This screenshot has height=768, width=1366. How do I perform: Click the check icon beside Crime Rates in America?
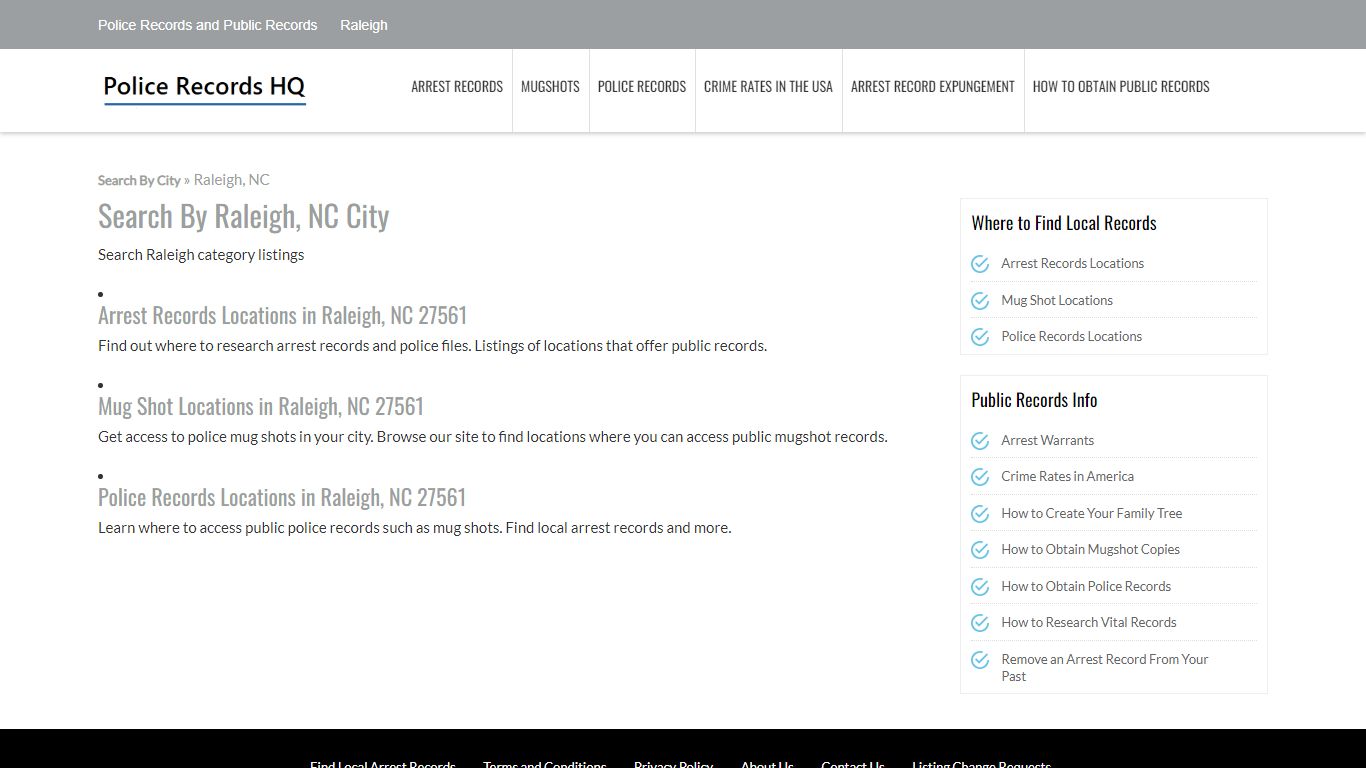tap(980, 477)
